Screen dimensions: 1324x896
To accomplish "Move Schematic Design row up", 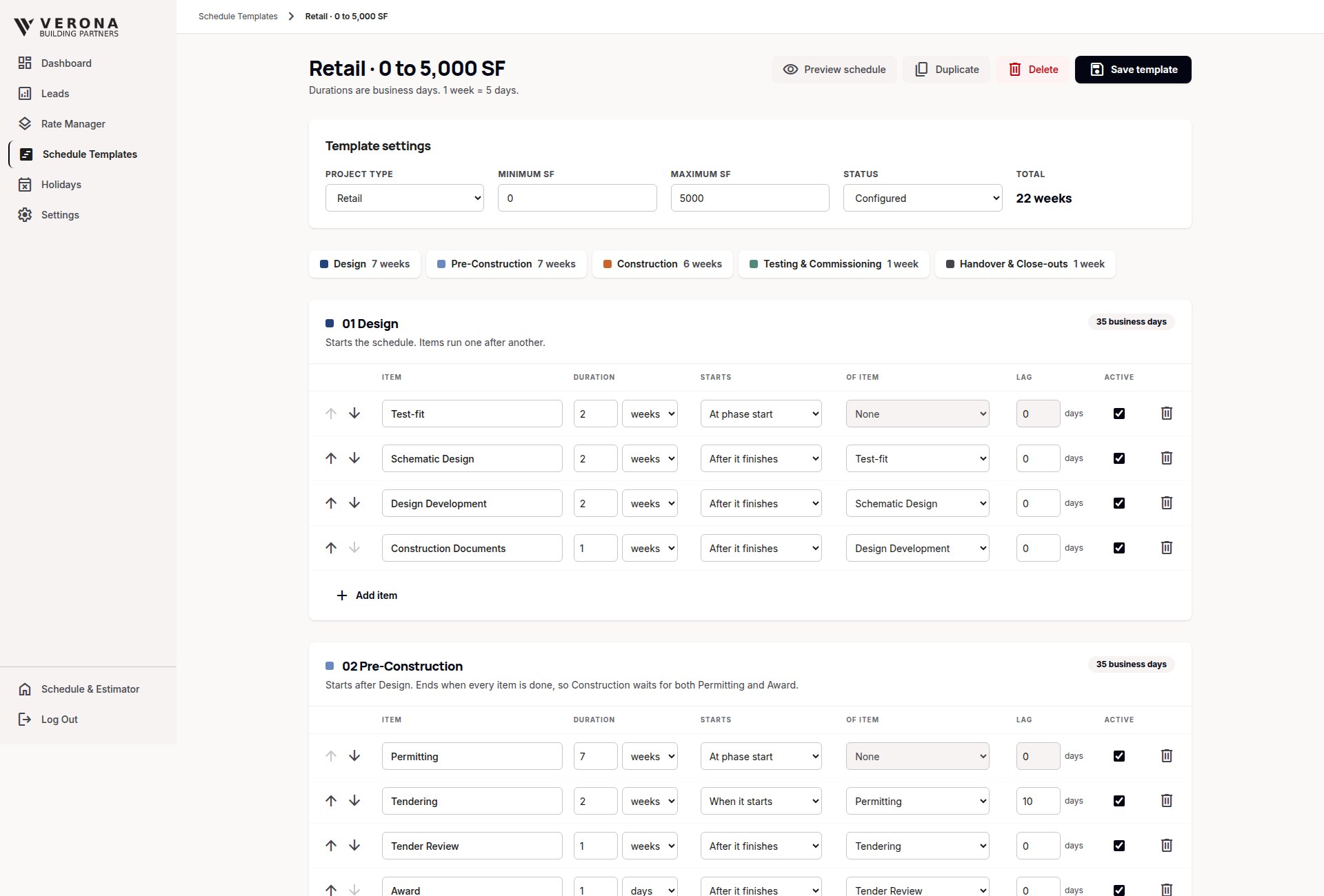I will coord(331,458).
